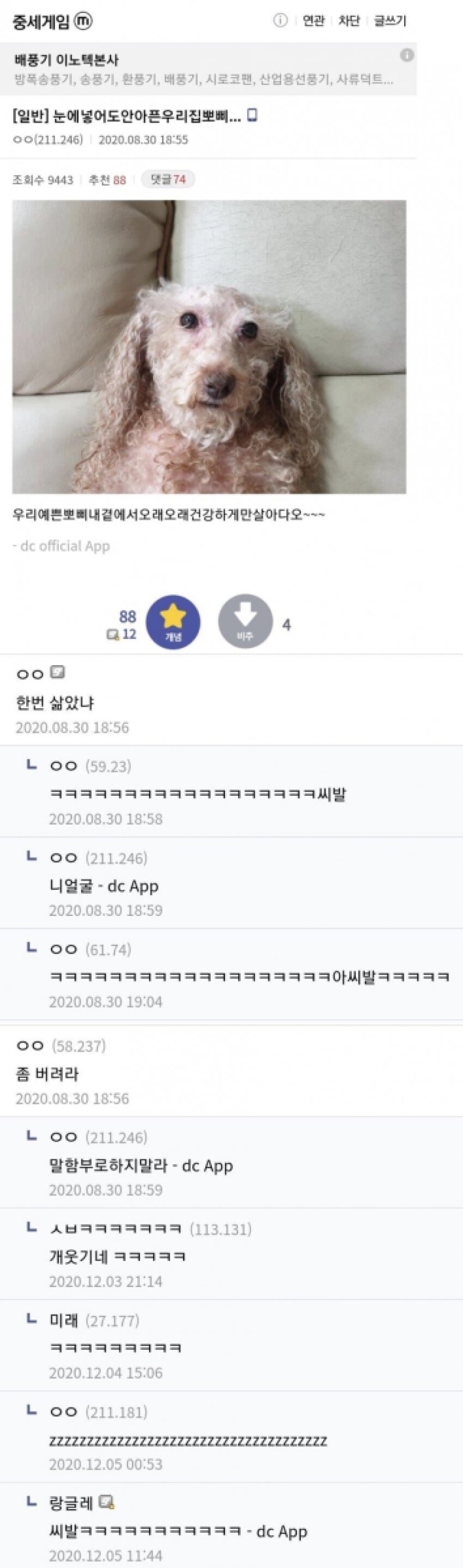Click the 좀 버려라 comment text
Screen dimensions: 463x1568
click(x=47, y=1074)
